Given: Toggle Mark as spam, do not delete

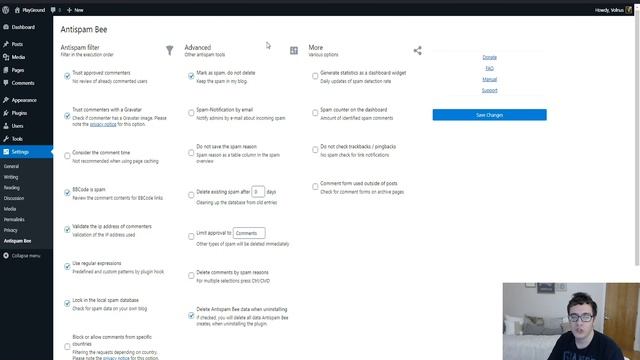Looking at the screenshot, I should tap(191, 76).
